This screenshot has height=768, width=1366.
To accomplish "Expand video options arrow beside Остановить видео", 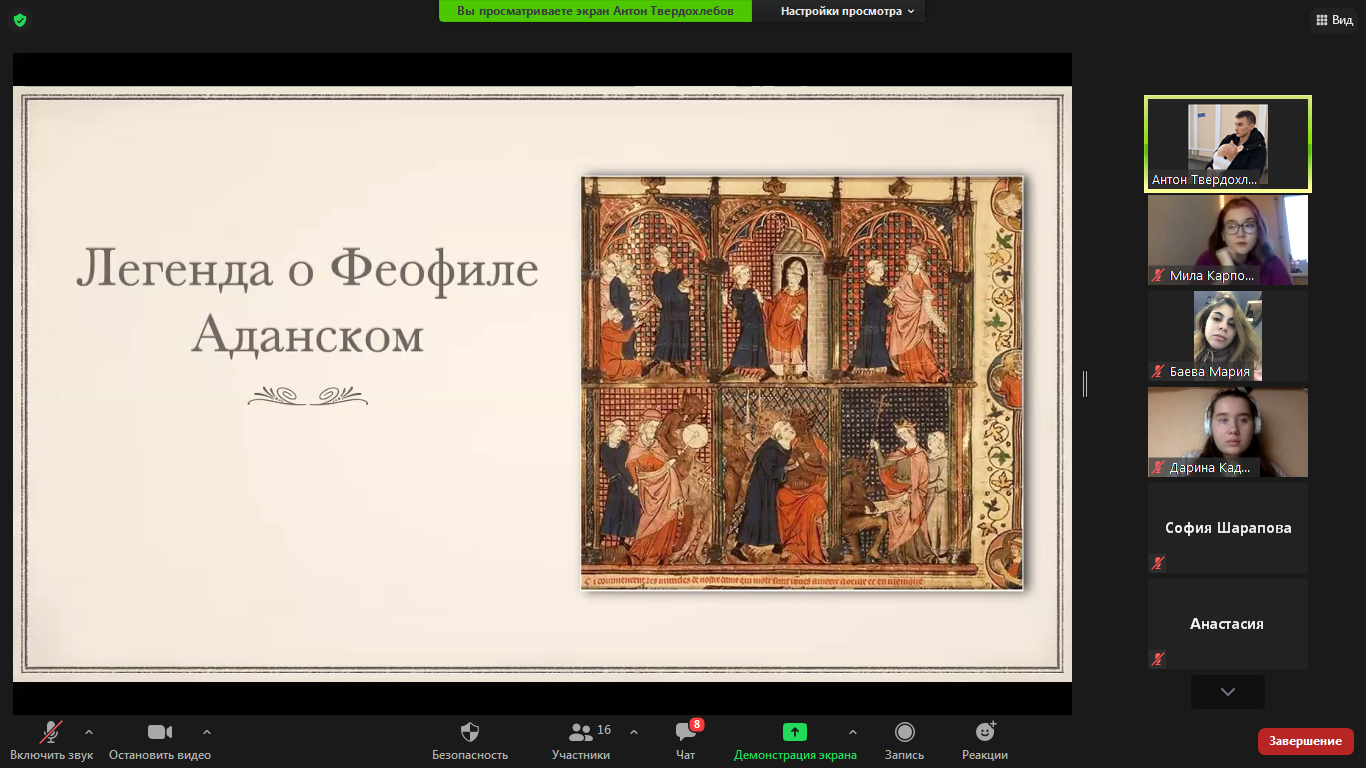I will (207, 732).
